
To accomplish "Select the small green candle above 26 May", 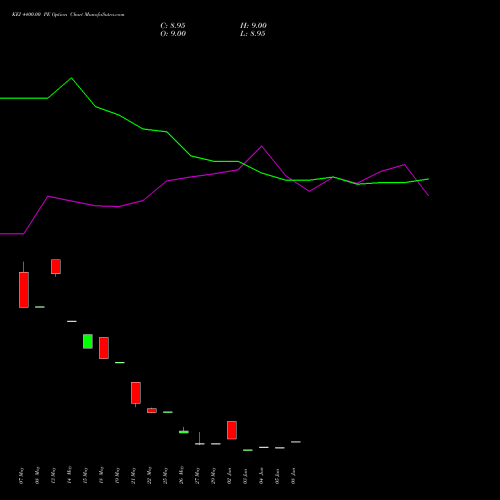I will pyautogui.click(x=184, y=432).
